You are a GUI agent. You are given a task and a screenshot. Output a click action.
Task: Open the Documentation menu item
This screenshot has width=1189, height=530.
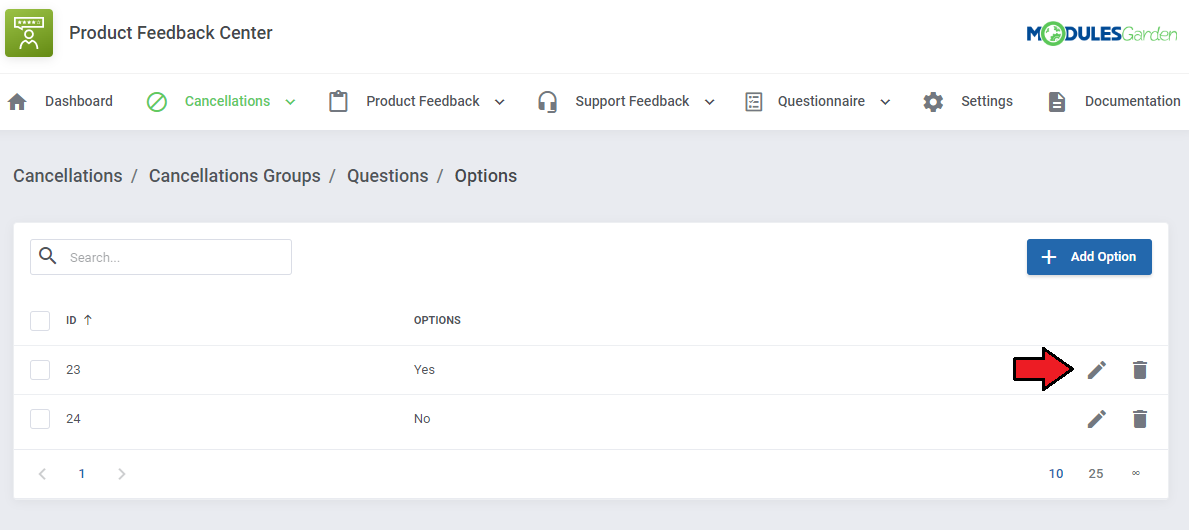tap(1133, 101)
